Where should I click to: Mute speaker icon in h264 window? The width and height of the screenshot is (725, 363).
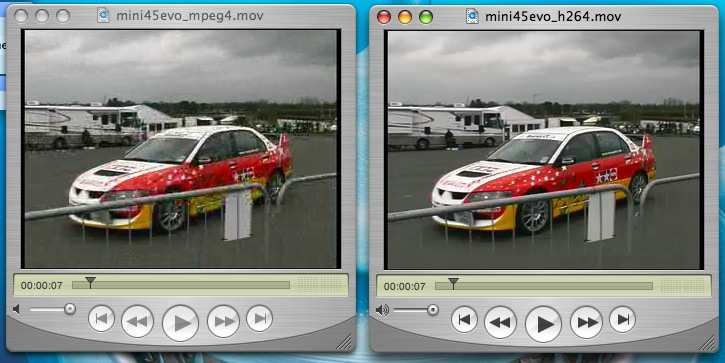382,310
